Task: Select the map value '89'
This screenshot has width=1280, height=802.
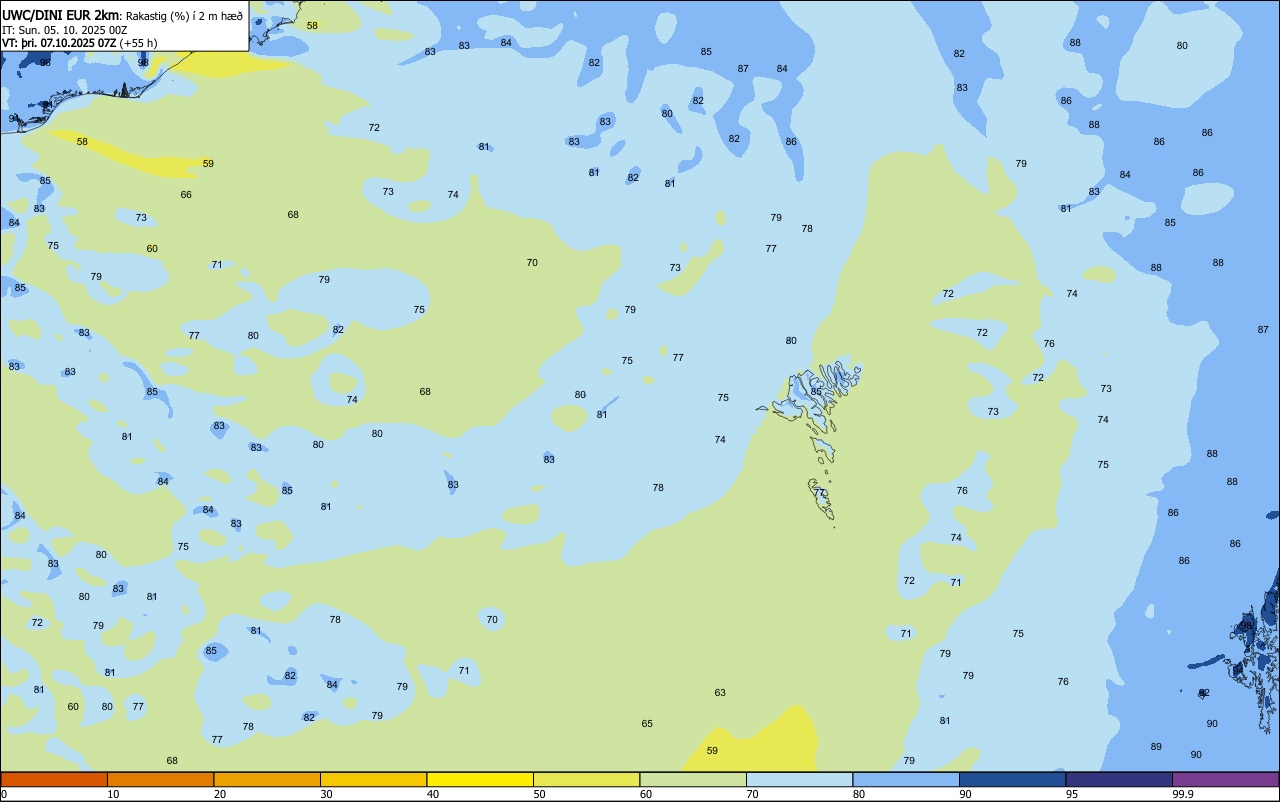Action: pos(1156,747)
